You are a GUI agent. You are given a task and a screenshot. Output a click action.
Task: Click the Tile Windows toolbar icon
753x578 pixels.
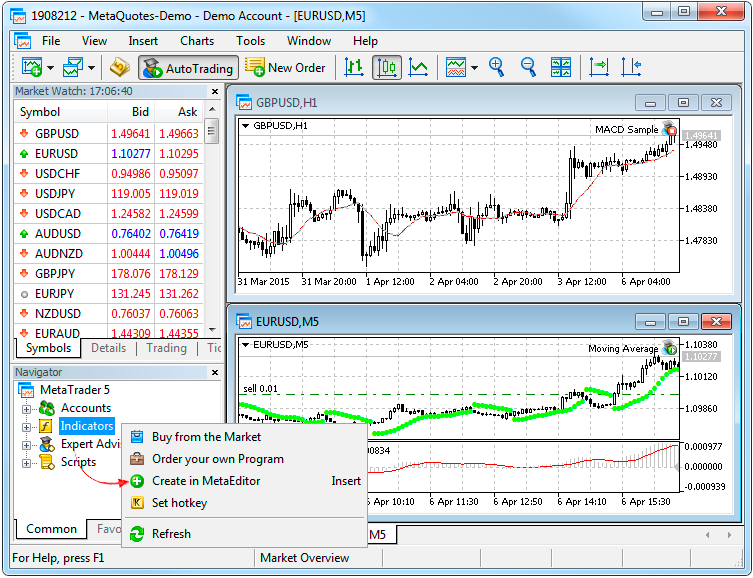coord(561,67)
